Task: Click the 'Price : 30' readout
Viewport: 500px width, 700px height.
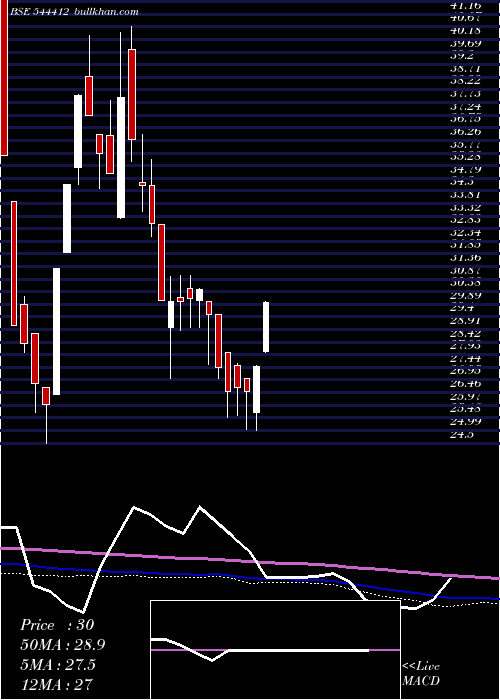Action: pos(57,625)
